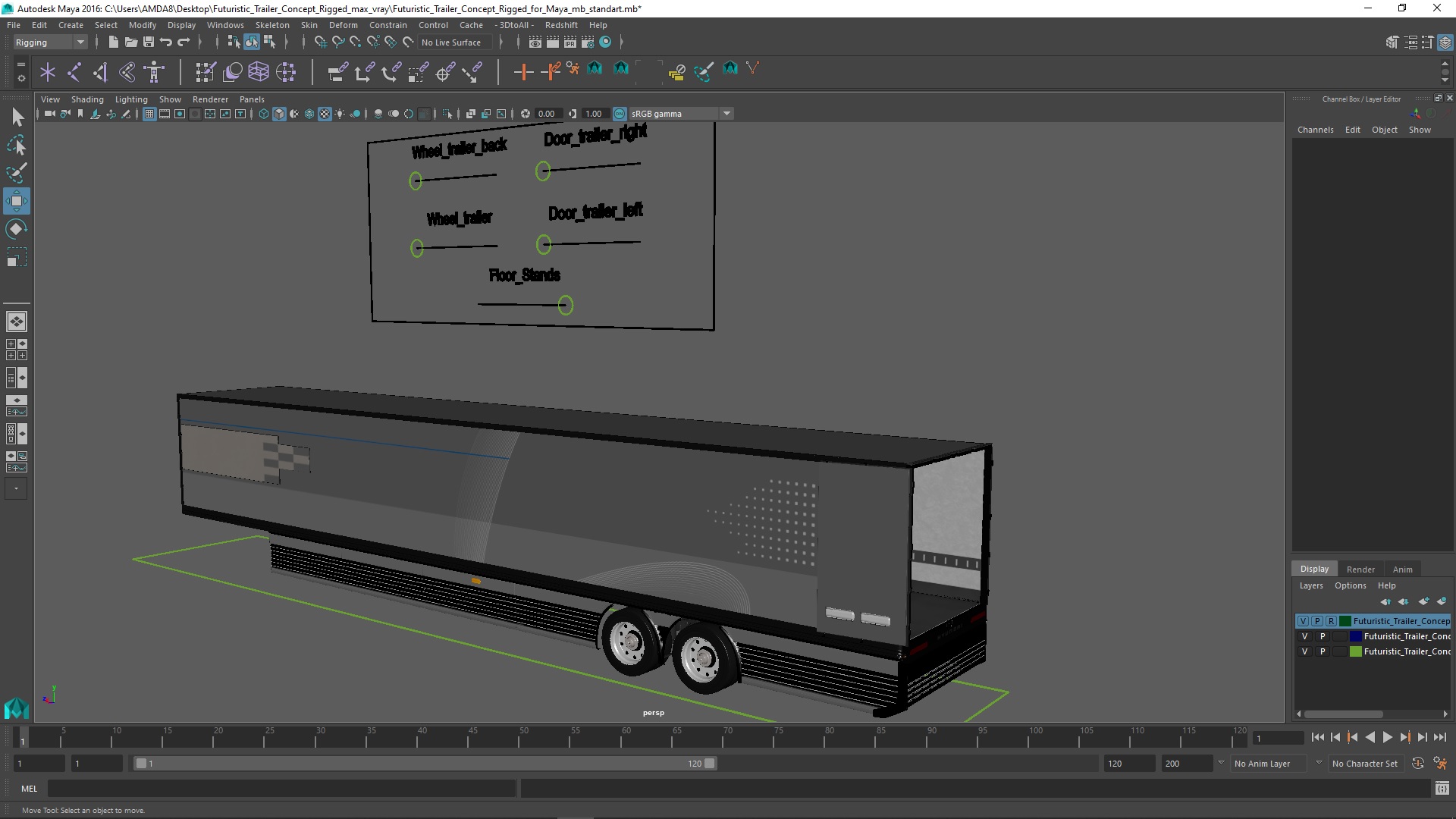Click the Maya home logo icon
Image resolution: width=1456 pixels, height=819 pixels.
(x=16, y=708)
